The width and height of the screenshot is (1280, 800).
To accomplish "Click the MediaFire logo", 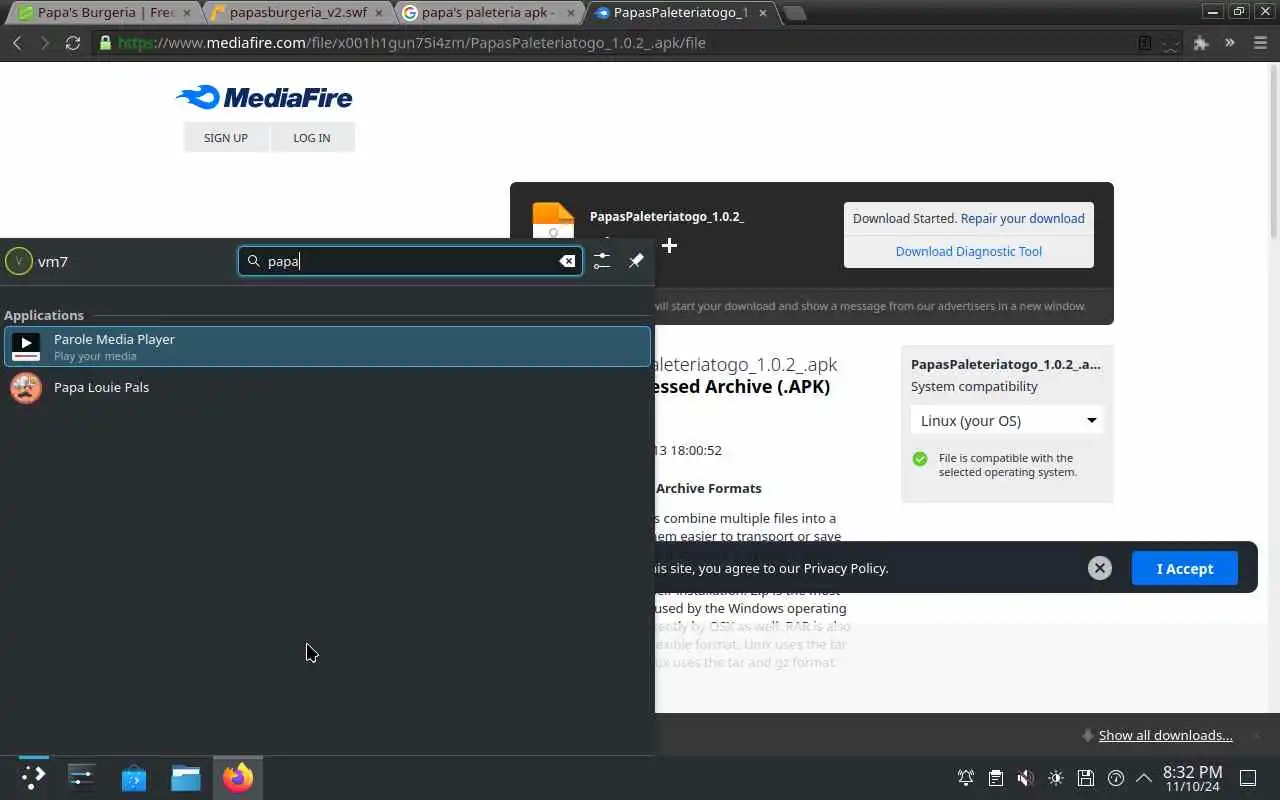I will click(264, 97).
